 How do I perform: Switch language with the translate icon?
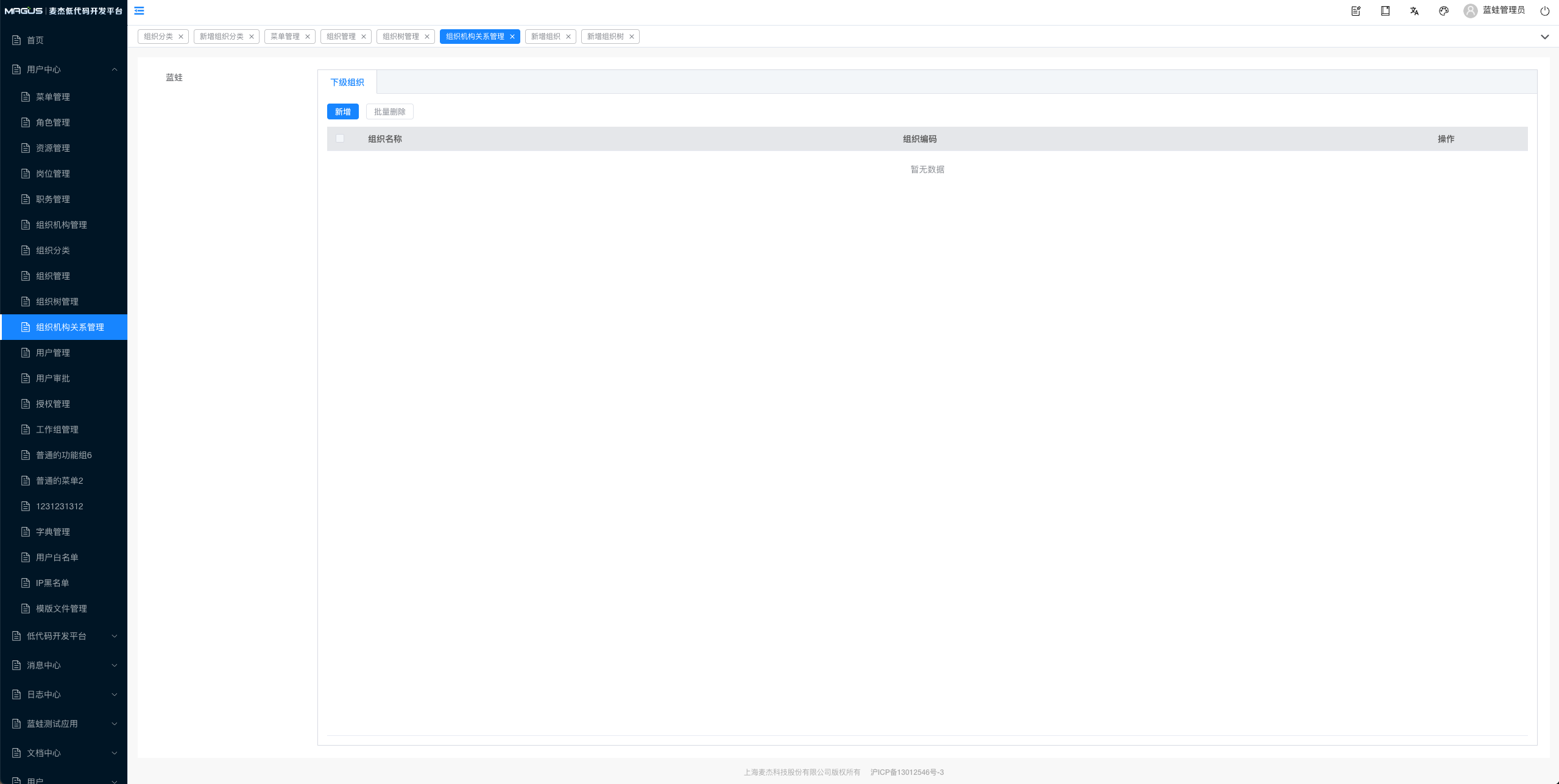tap(1414, 11)
